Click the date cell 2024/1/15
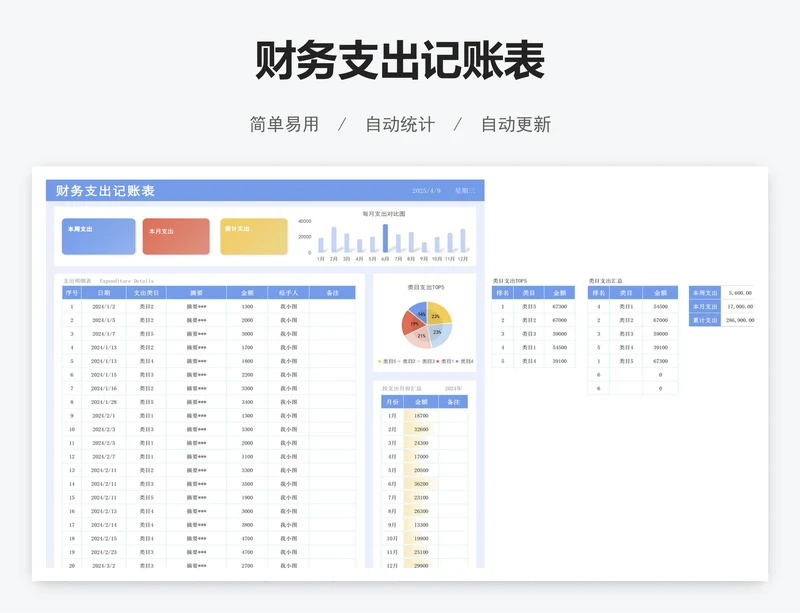This screenshot has width=800, height=613. pos(104,375)
